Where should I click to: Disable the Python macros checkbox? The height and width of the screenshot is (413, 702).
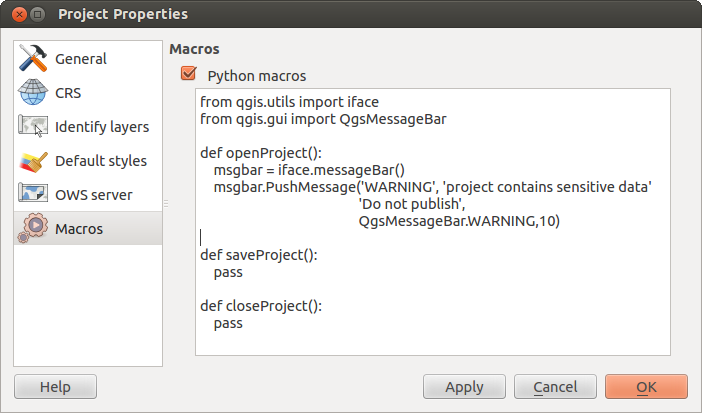click(x=187, y=75)
